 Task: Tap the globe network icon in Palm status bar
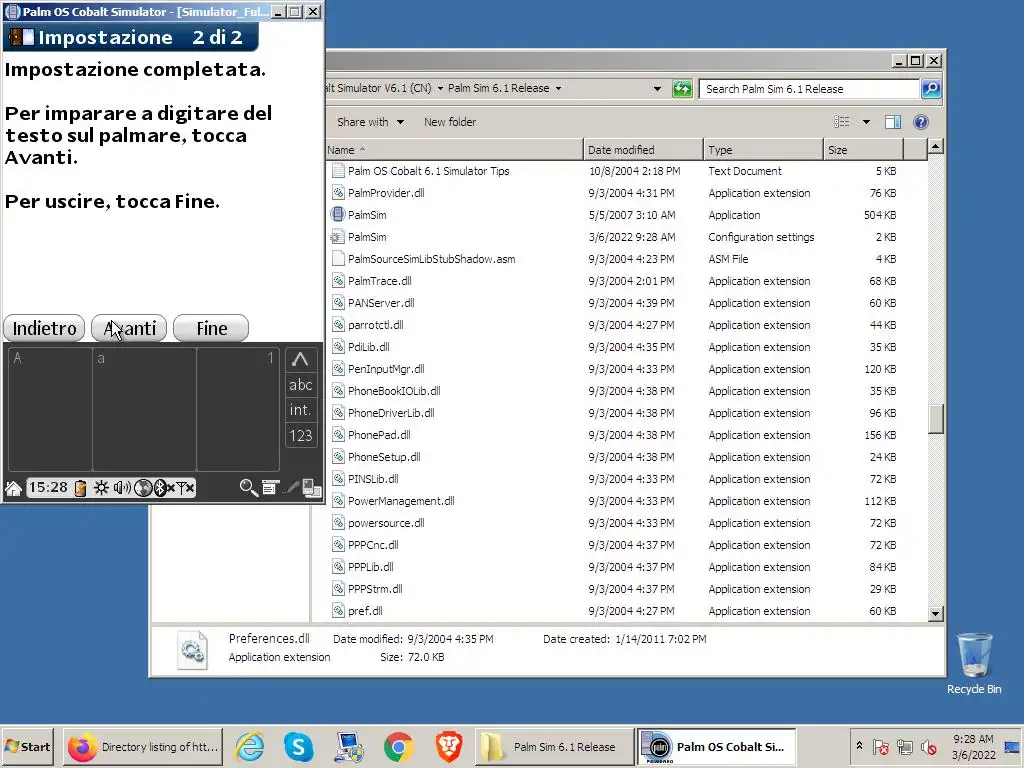click(142, 488)
